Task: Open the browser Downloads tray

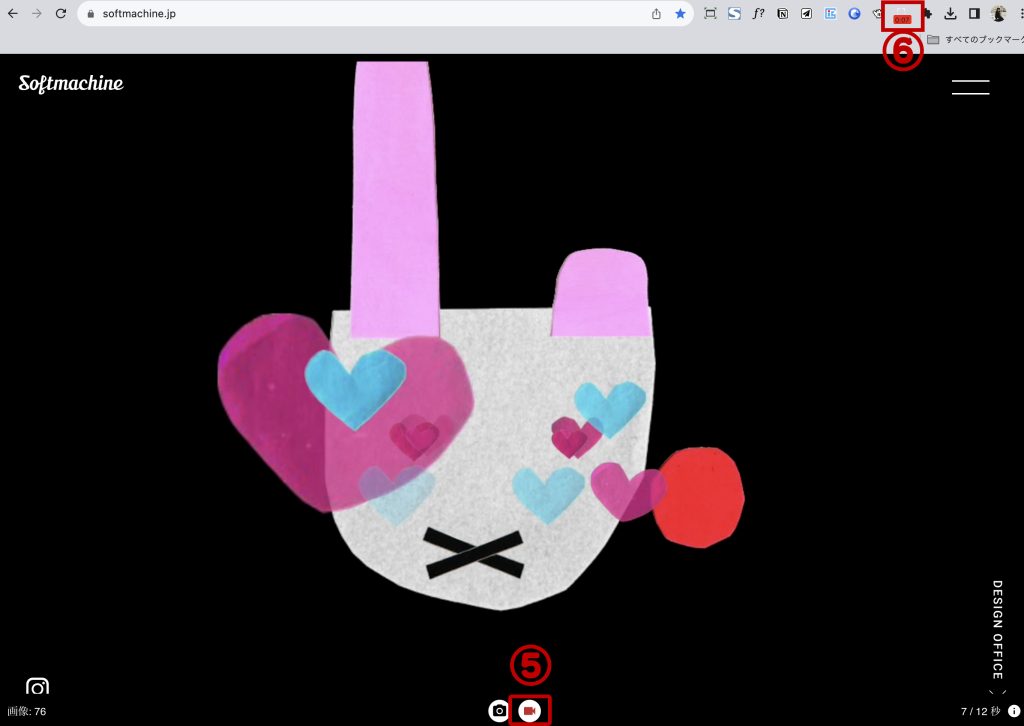Action: click(950, 14)
